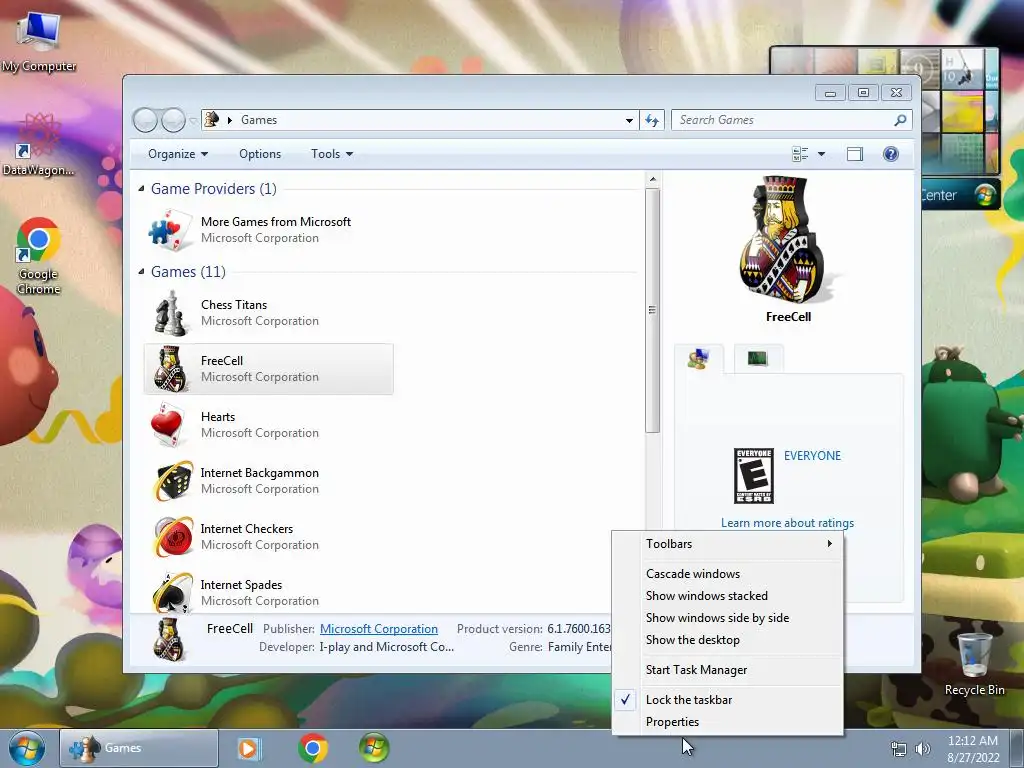The image size is (1024, 768).
Task: Select the Hearts game icon
Action: point(168,424)
